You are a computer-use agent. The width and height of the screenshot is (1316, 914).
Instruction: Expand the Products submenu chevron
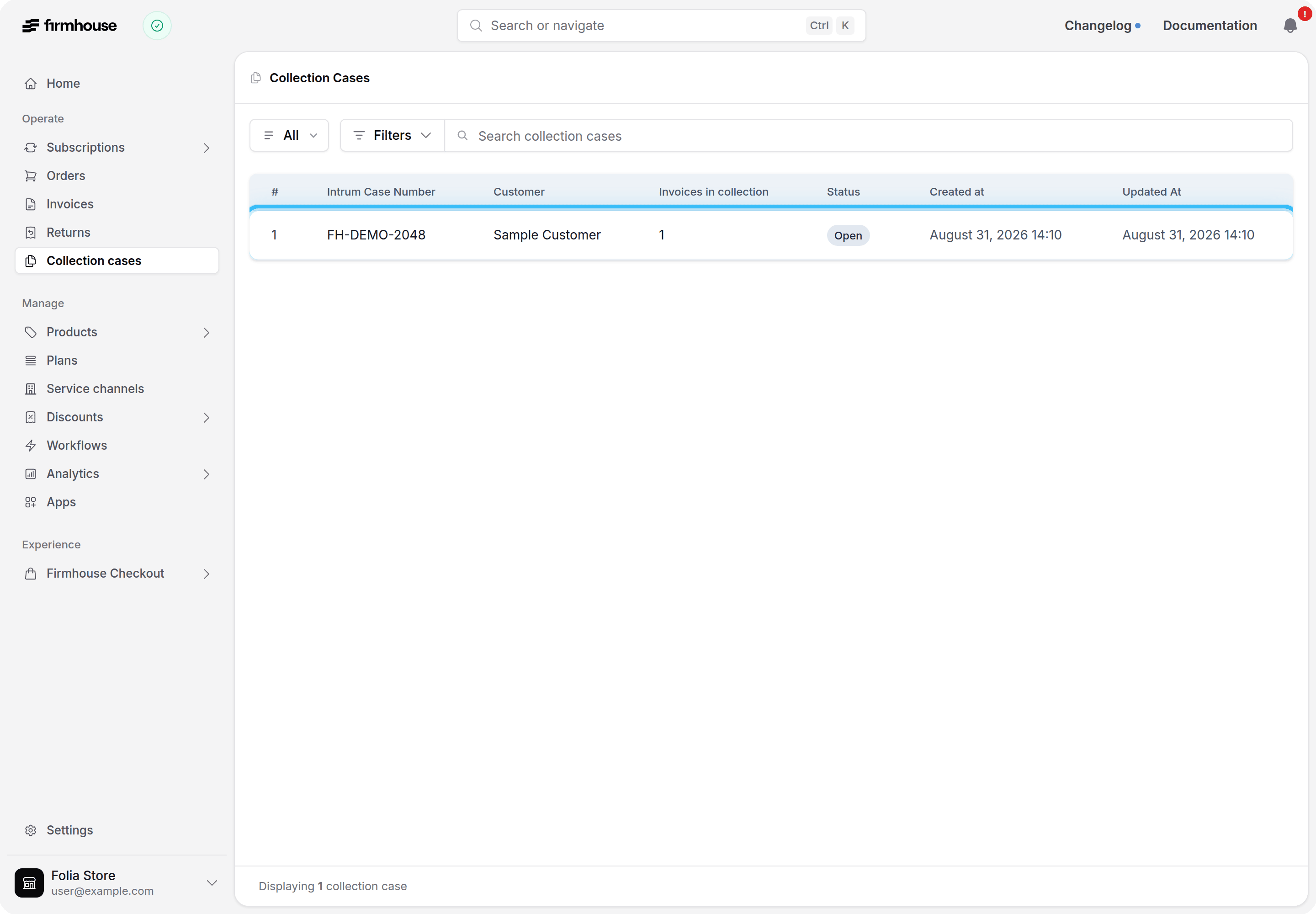(x=207, y=332)
